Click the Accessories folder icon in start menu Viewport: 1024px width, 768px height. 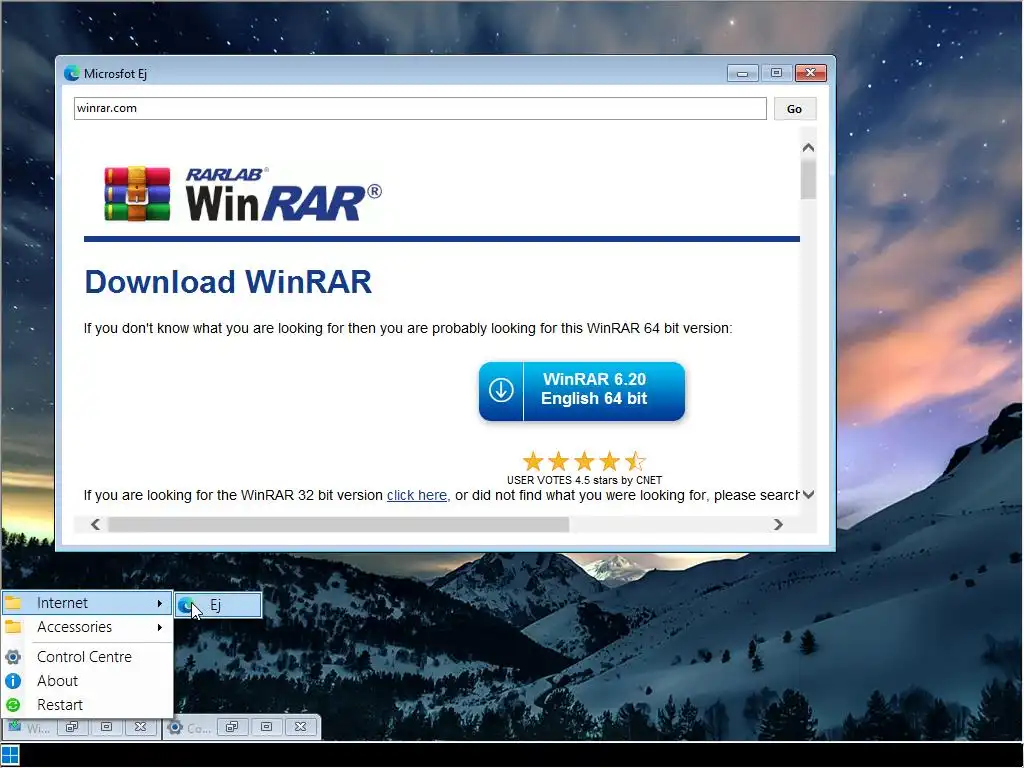pyautogui.click(x=13, y=627)
